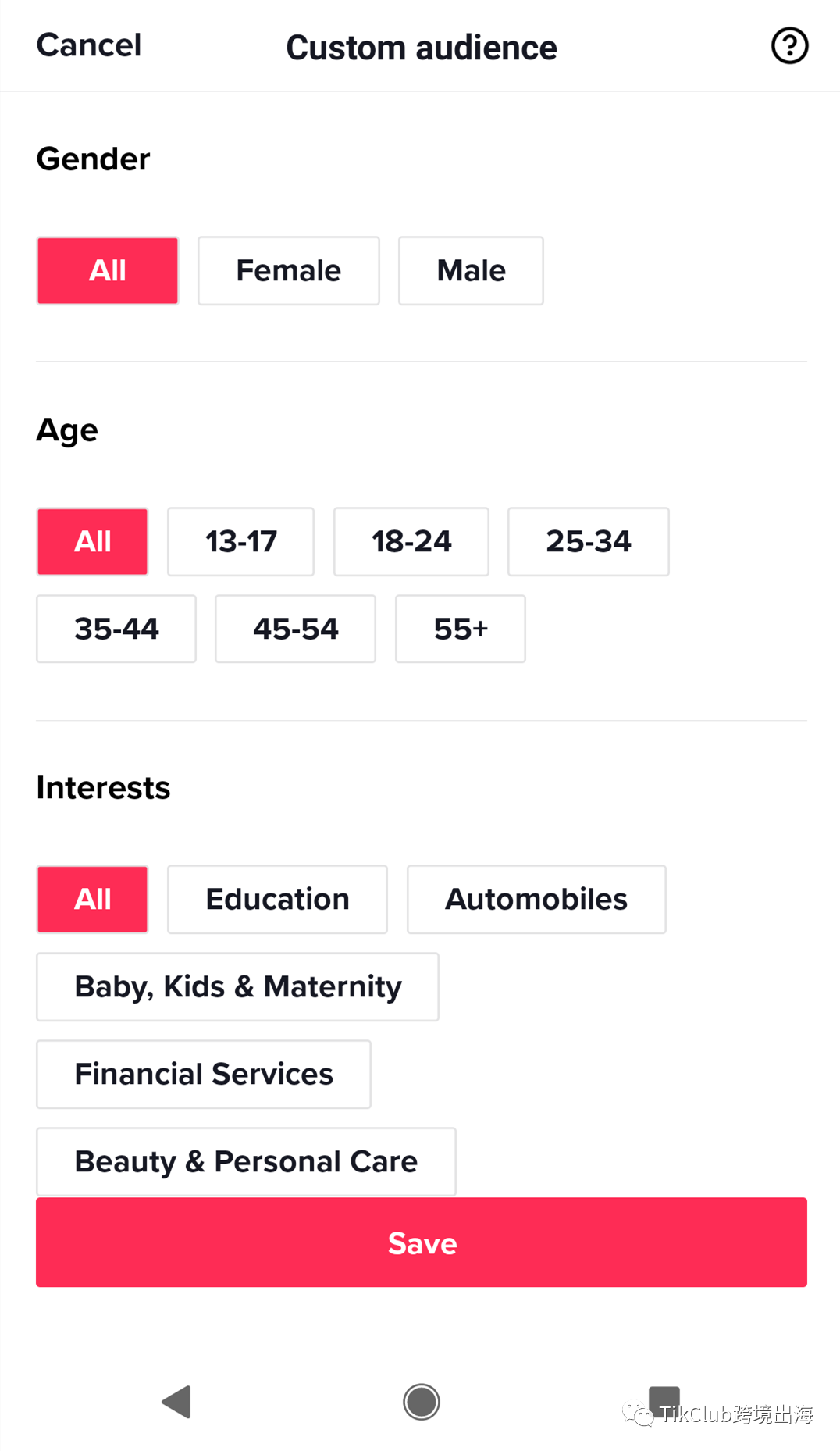Select Beauty & Personal Care interest
The image size is (840, 1451).
[x=246, y=1161]
